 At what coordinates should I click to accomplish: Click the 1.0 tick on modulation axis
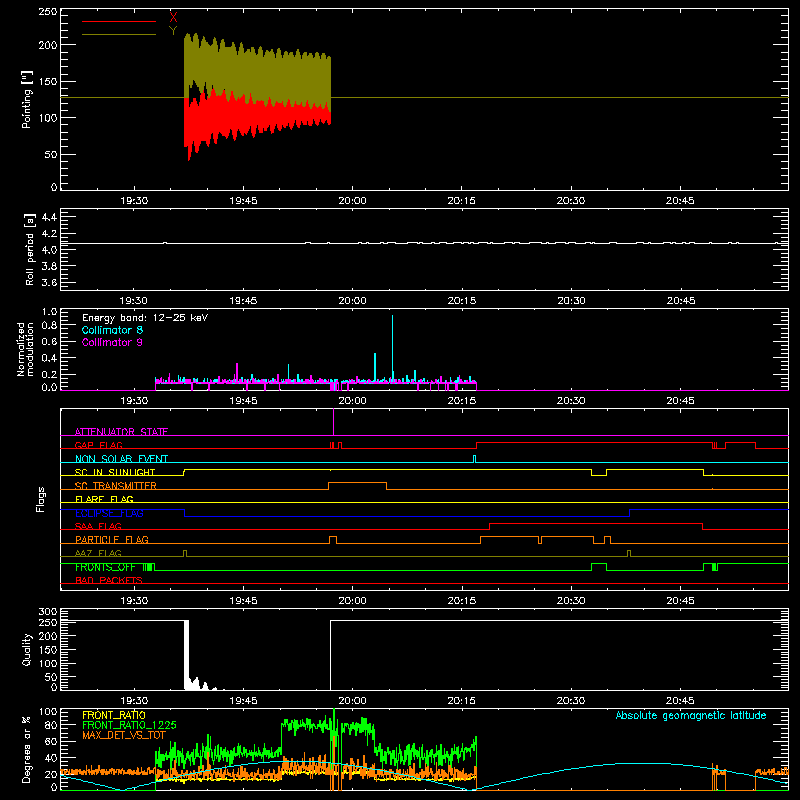pyautogui.click(x=49, y=311)
